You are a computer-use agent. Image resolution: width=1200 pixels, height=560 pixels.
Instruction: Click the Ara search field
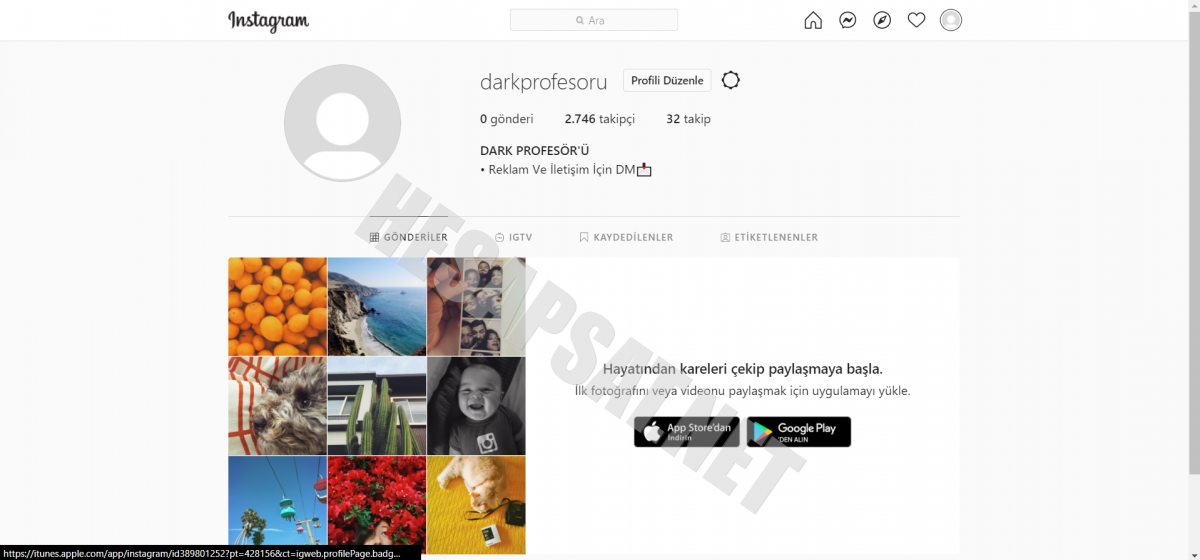[x=594, y=20]
